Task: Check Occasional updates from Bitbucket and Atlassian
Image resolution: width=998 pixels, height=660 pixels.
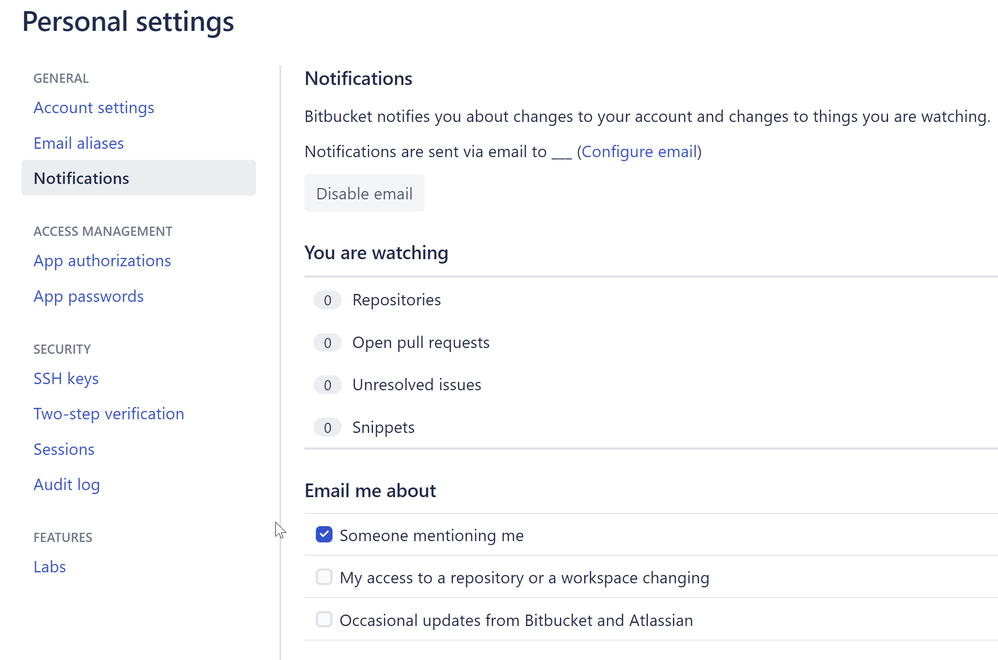Action: click(x=324, y=620)
